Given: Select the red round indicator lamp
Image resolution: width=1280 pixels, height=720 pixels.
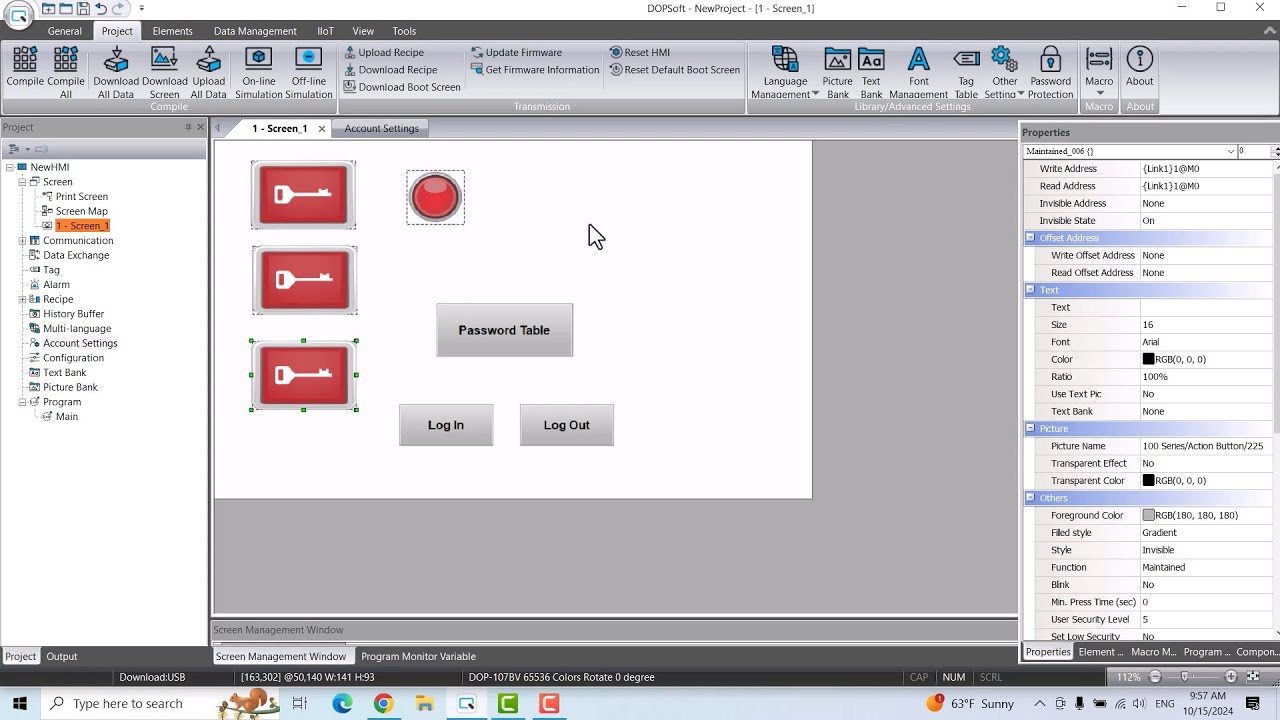Looking at the screenshot, I should 435,197.
